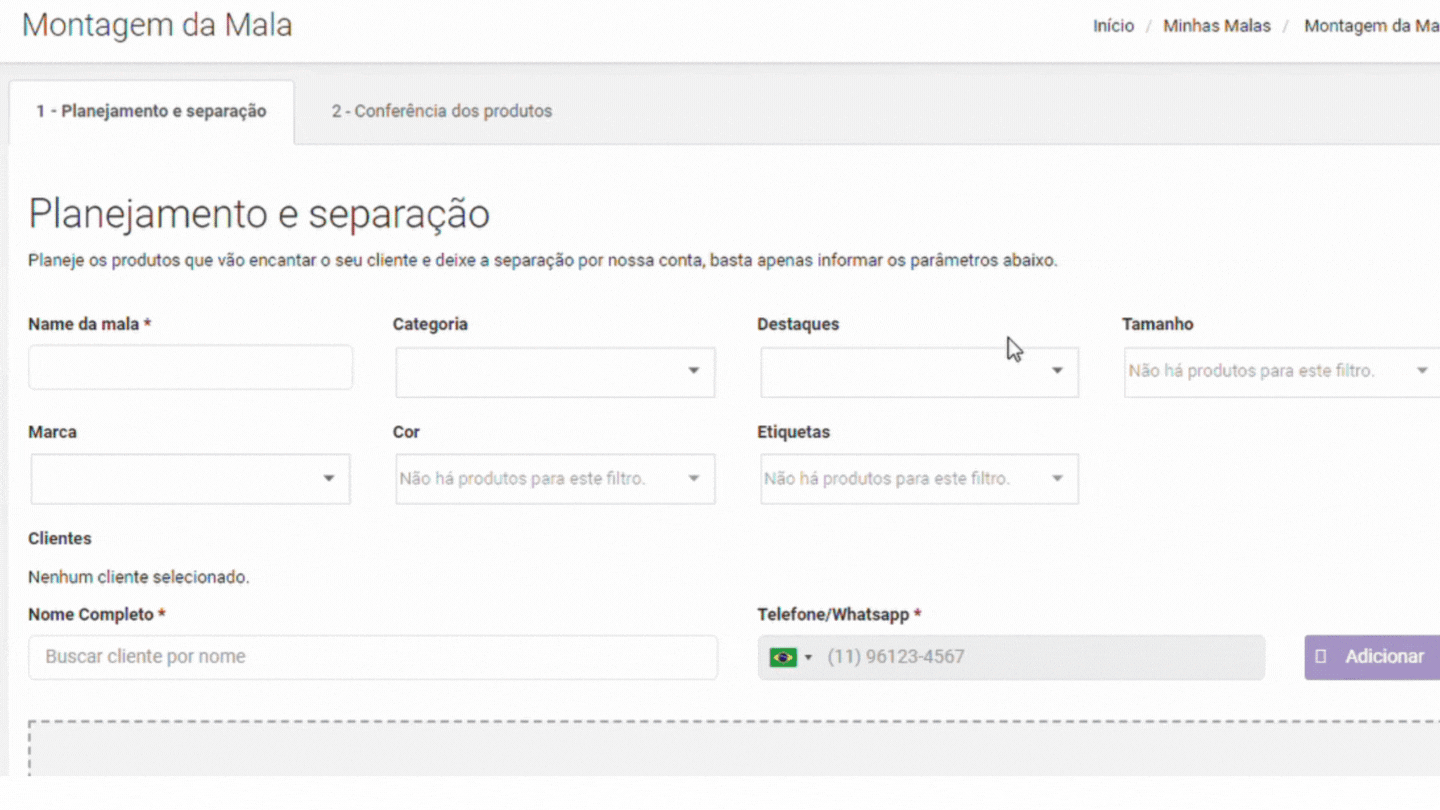Click the Nome Completo field label
The height and width of the screenshot is (810, 1440).
pos(91,614)
